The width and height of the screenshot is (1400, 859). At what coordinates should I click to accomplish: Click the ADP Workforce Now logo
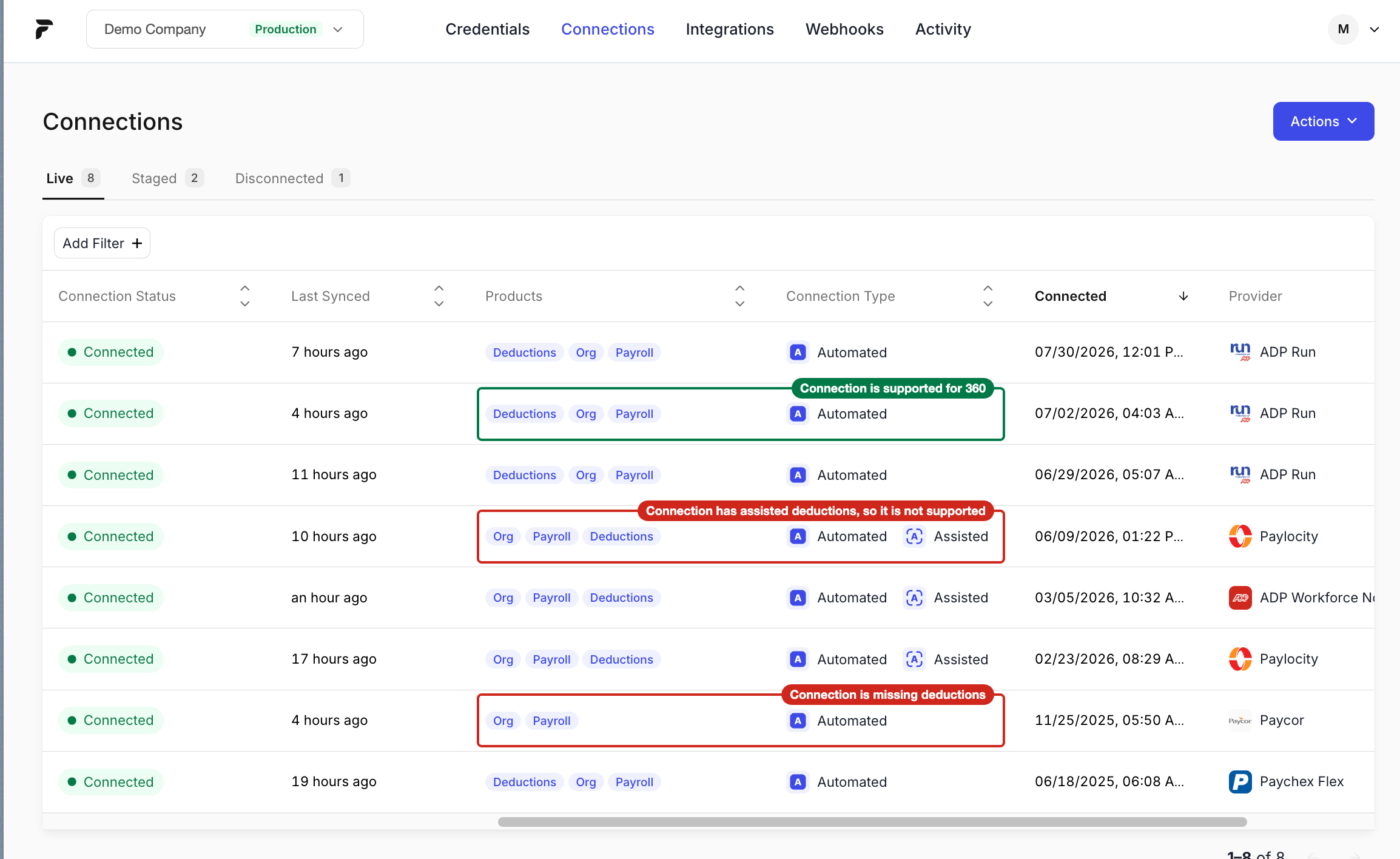point(1240,598)
